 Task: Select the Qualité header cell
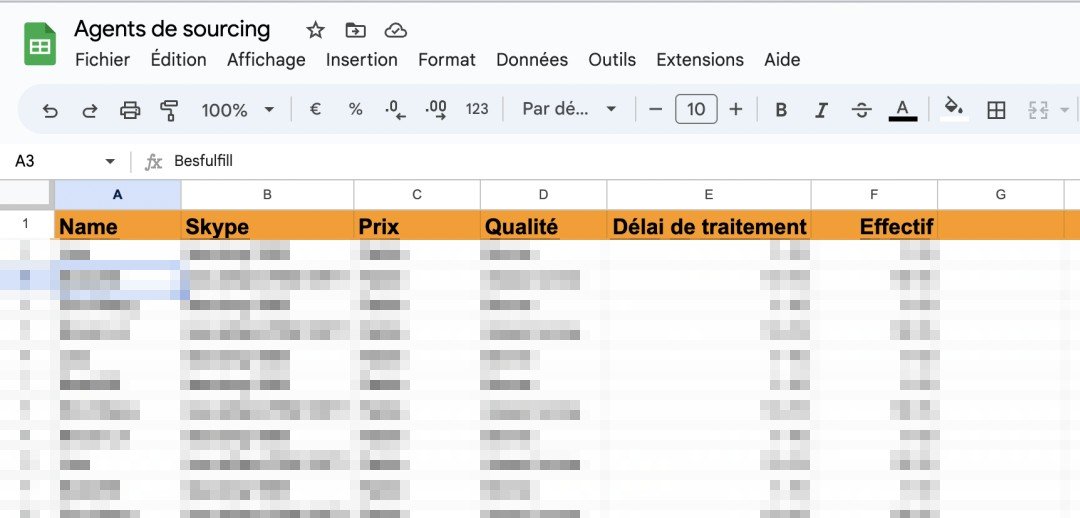tap(543, 225)
